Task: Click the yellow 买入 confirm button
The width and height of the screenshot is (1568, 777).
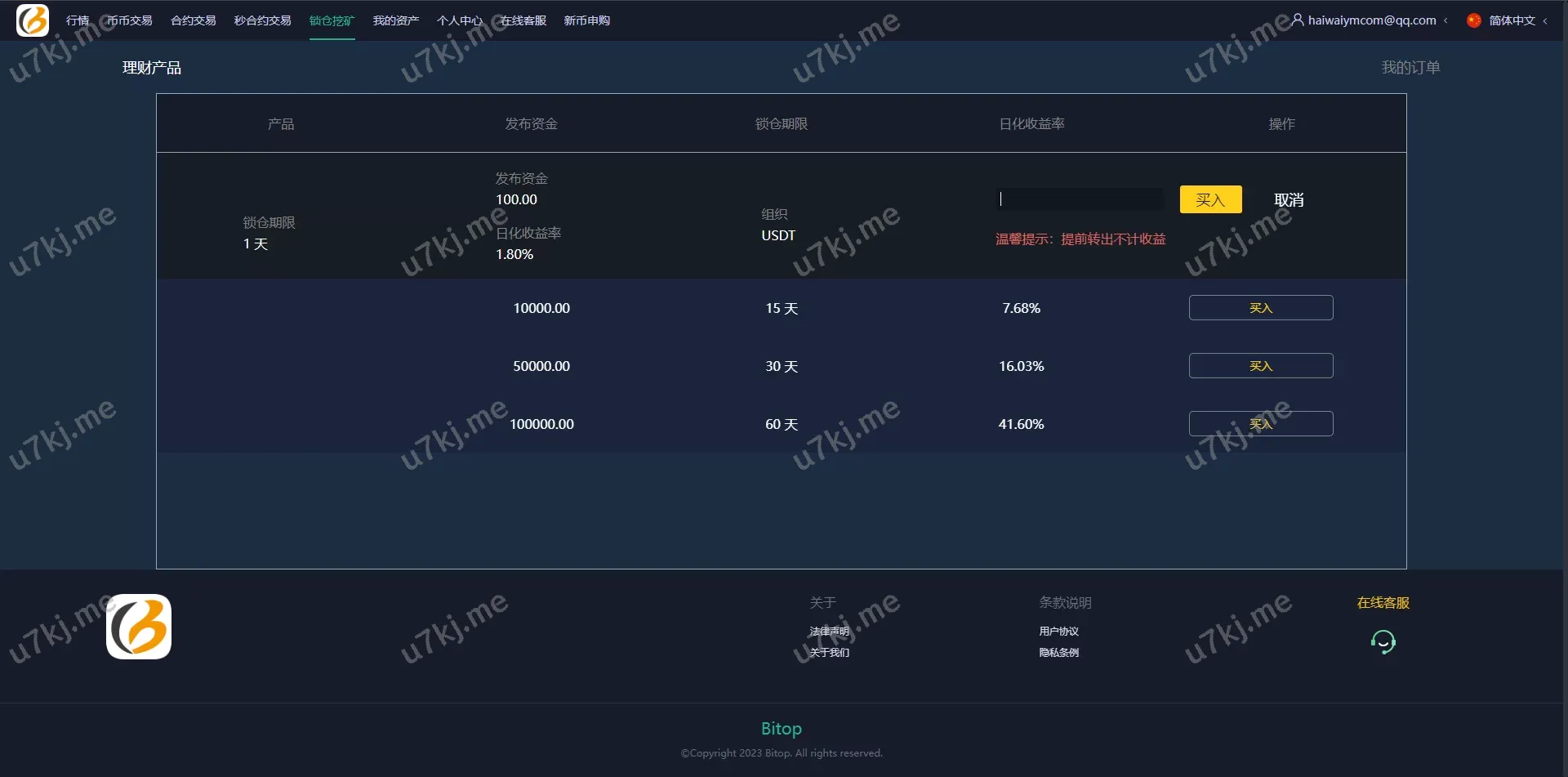Action: tap(1210, 199)
